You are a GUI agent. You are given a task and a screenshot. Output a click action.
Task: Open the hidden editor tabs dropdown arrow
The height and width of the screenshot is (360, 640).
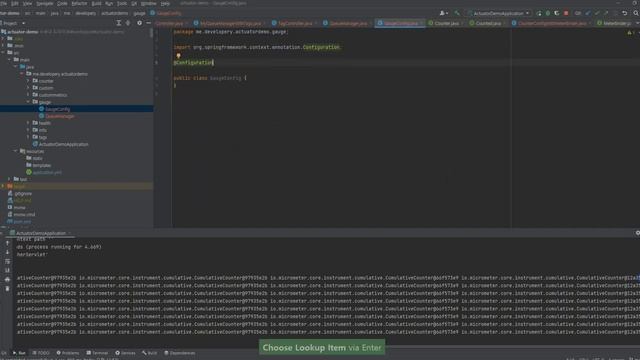(637, 23)
